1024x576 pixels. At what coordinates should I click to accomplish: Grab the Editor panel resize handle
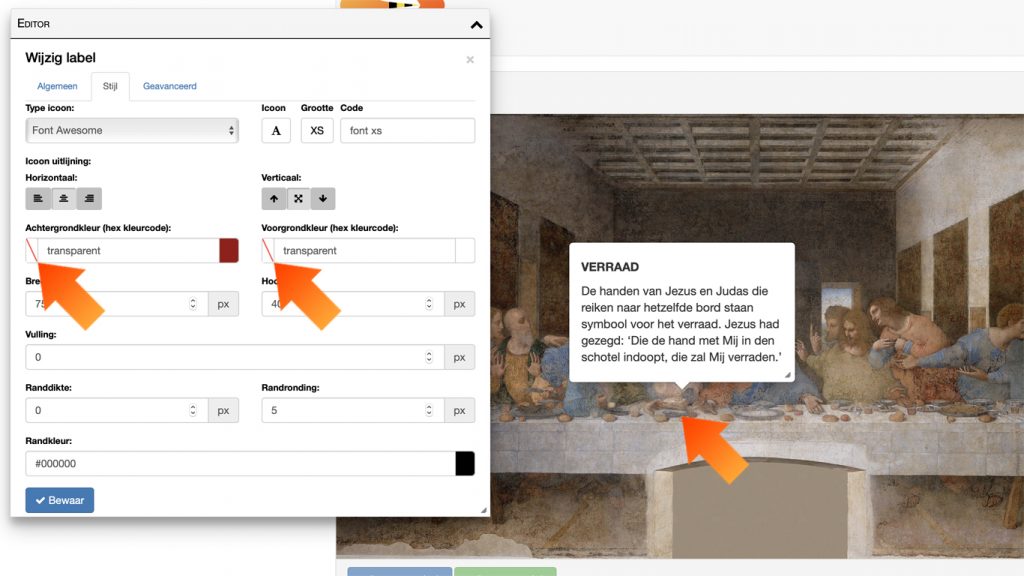pos(484,510)
